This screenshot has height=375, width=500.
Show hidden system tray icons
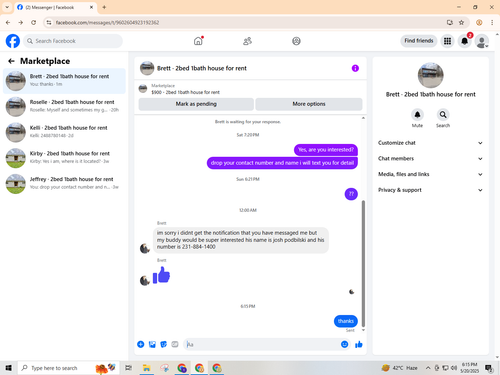(x=428, y=368)
